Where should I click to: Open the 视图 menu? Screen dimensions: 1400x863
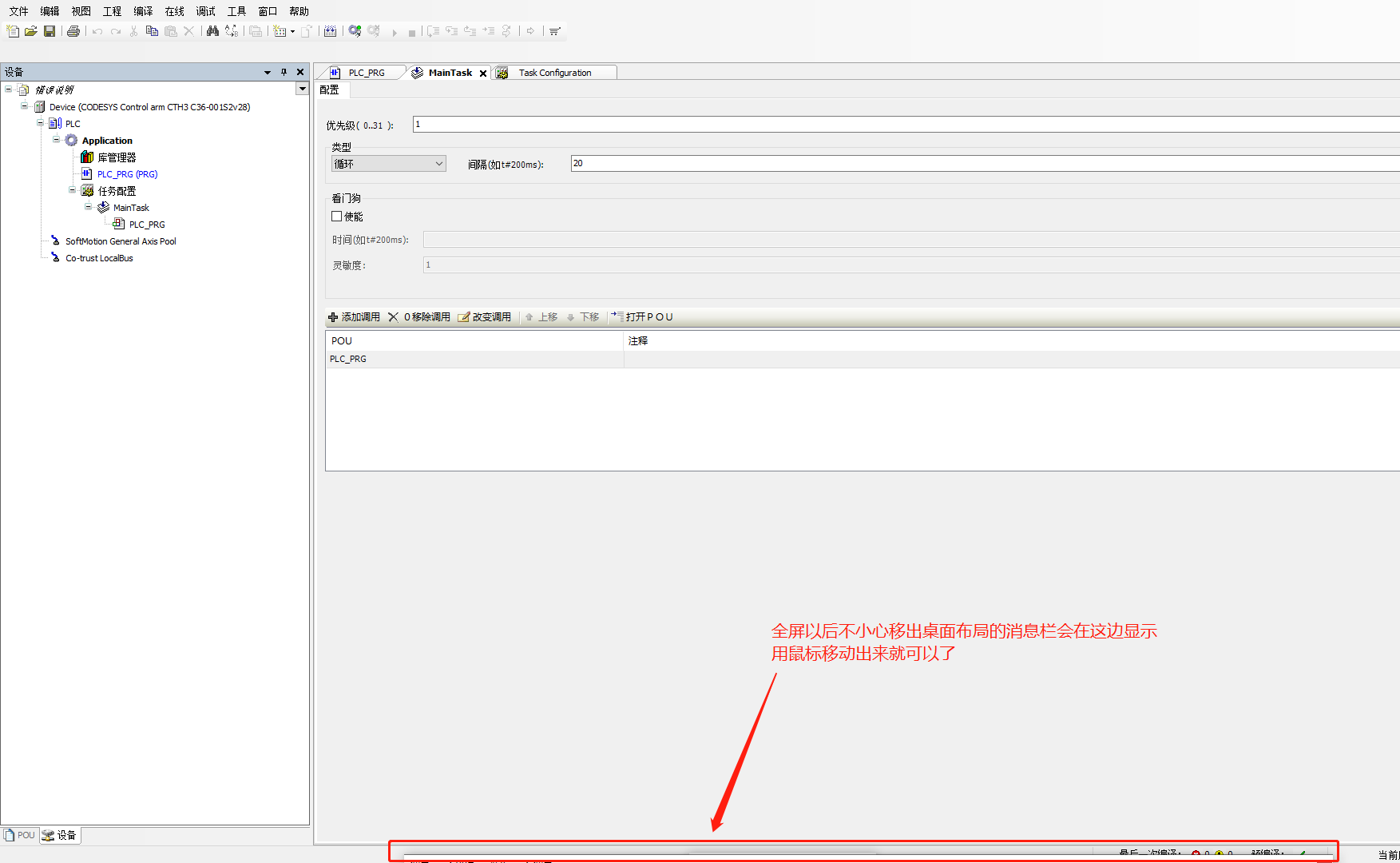[x=81, y=11]
